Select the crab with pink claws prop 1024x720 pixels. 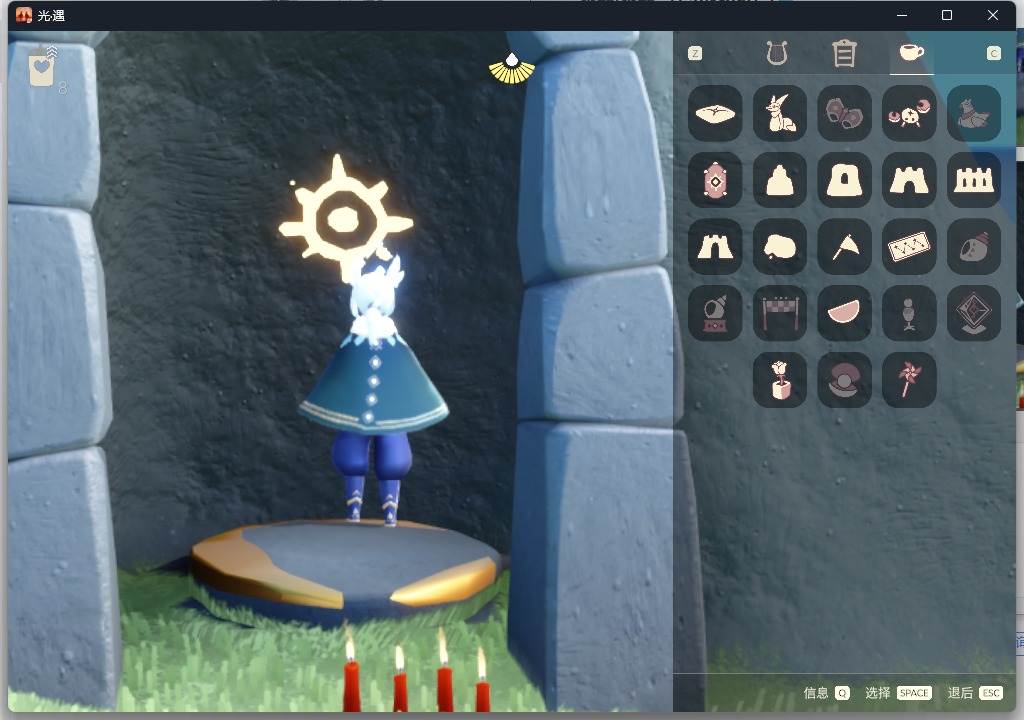[909, 113]
